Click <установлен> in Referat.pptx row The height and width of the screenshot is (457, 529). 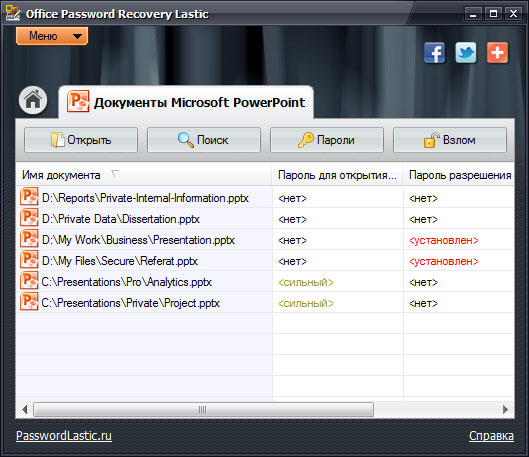pos(444,261)
